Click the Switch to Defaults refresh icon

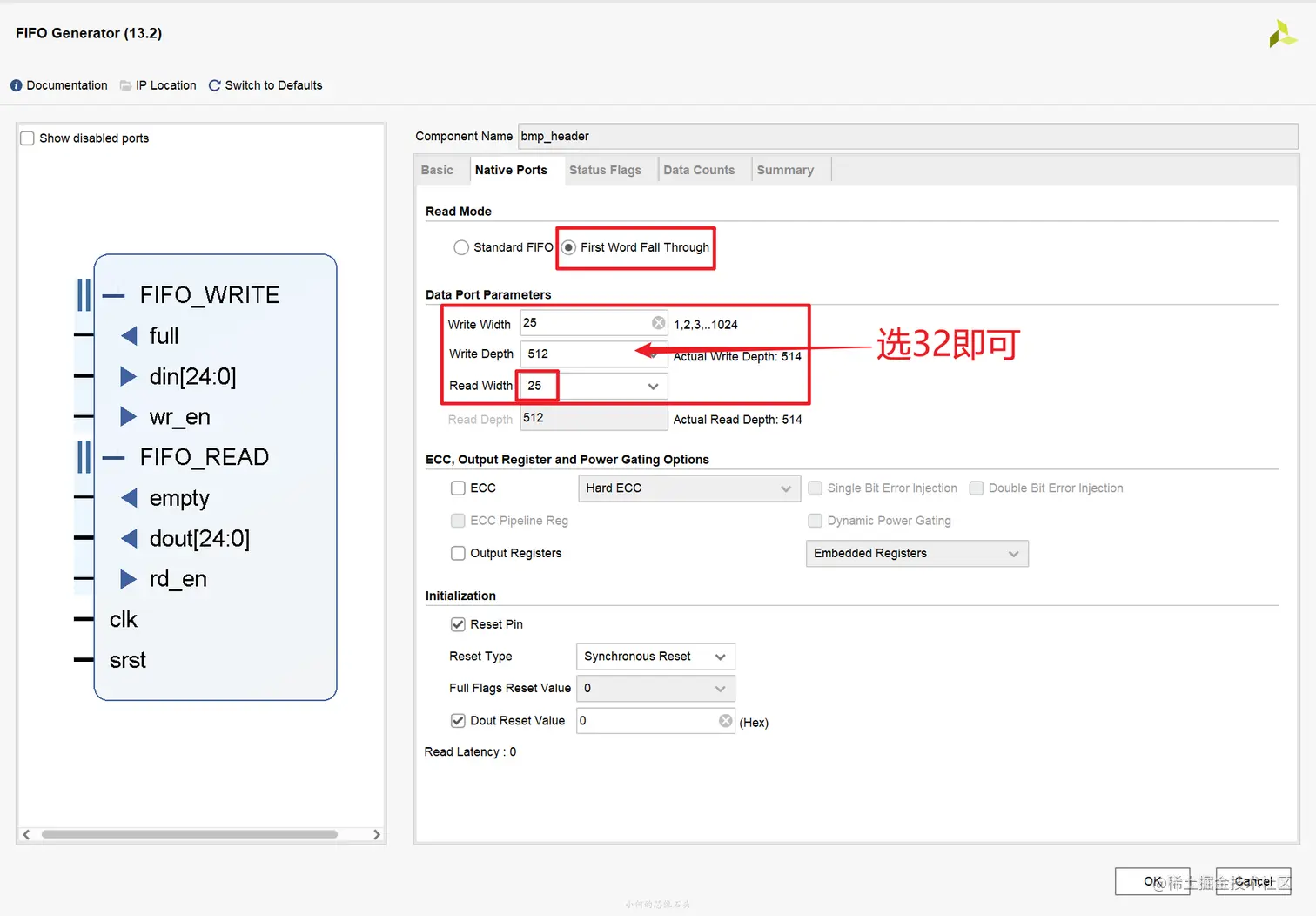pos(214,85)
